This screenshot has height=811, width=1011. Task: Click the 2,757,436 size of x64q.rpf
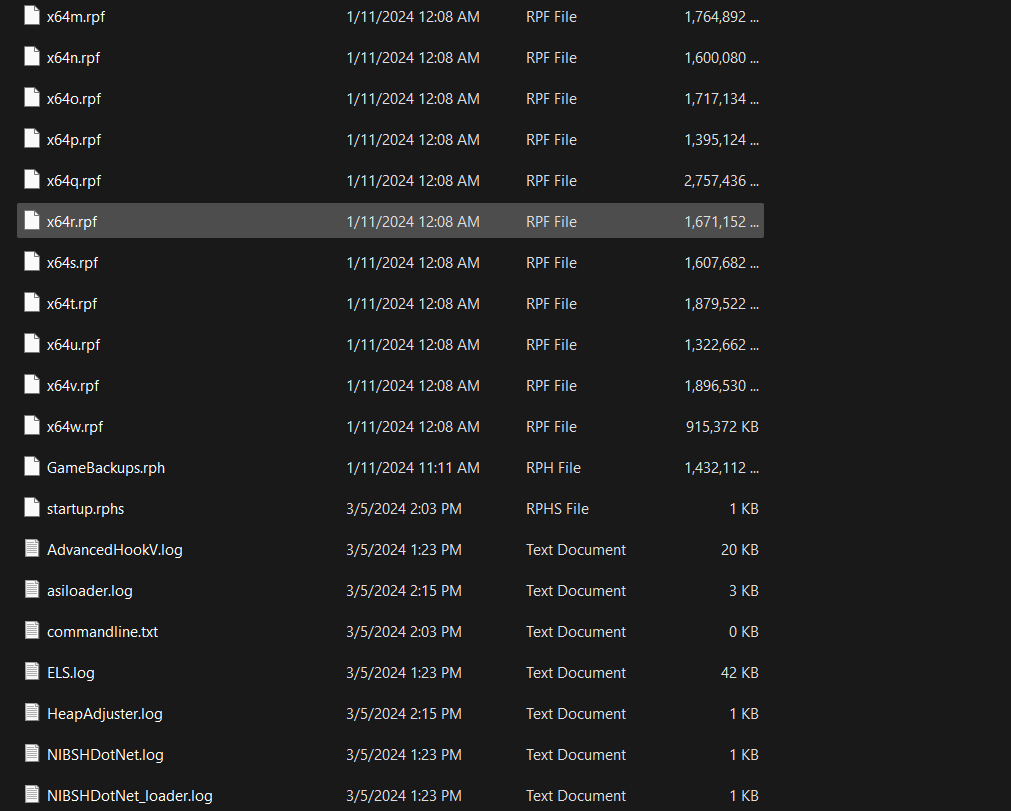coord(721,181)
